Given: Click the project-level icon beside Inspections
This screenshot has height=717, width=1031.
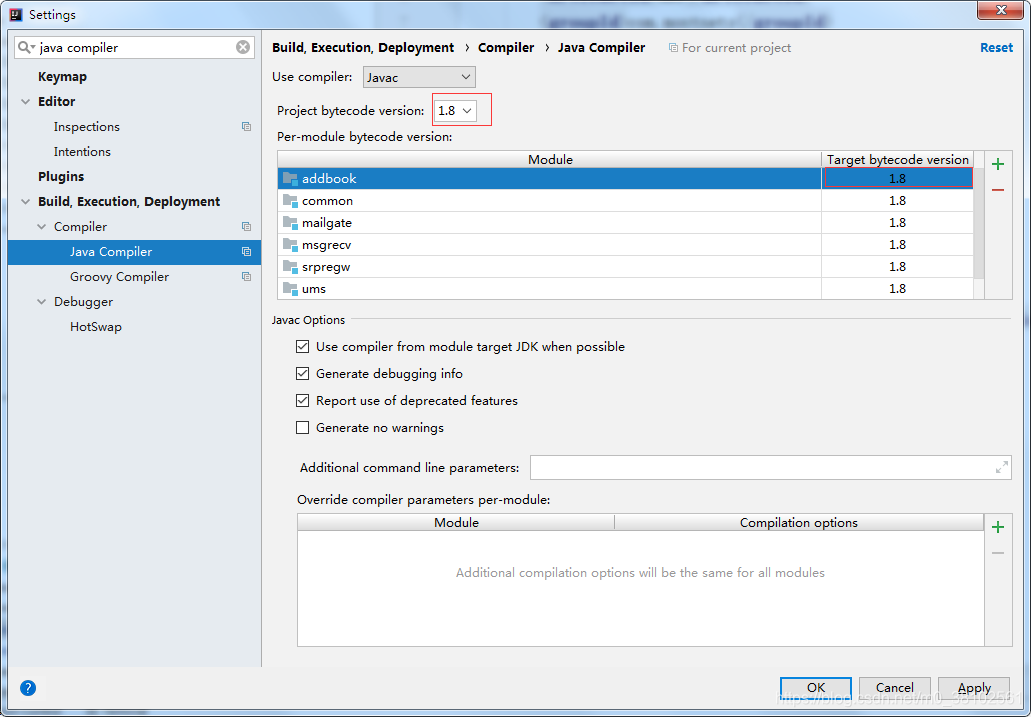Looking at the screenshot, I should click(x=247, y=126).
